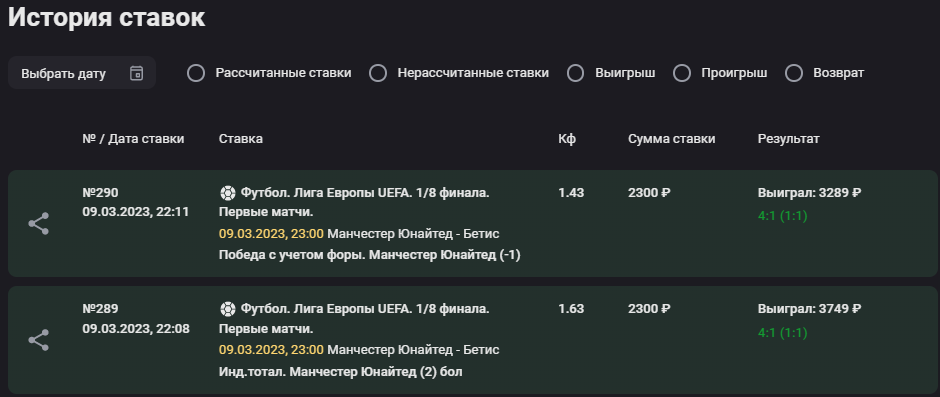This screenshot has width=940, height=397.
Task: Share bet №290 via share icon
Action: (38, 224)
